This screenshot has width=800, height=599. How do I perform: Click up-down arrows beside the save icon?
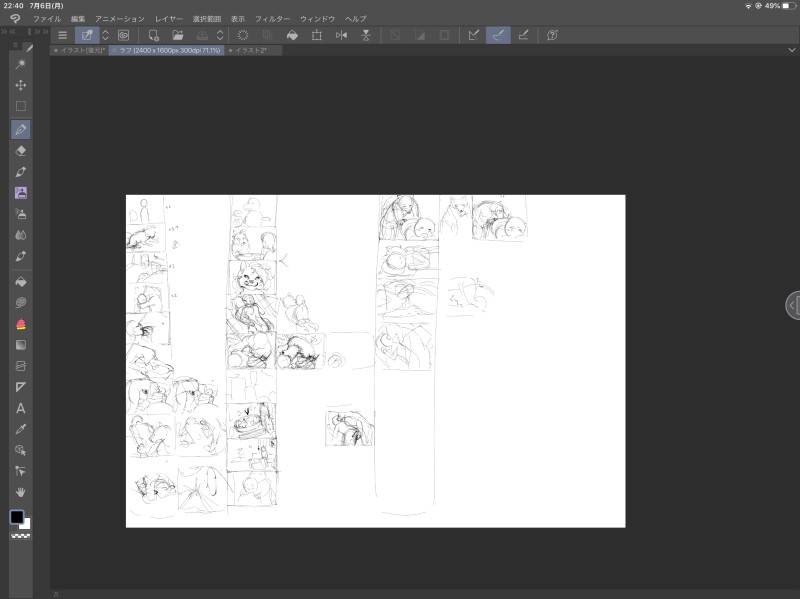pyautogui.click(x=221, y=35)
